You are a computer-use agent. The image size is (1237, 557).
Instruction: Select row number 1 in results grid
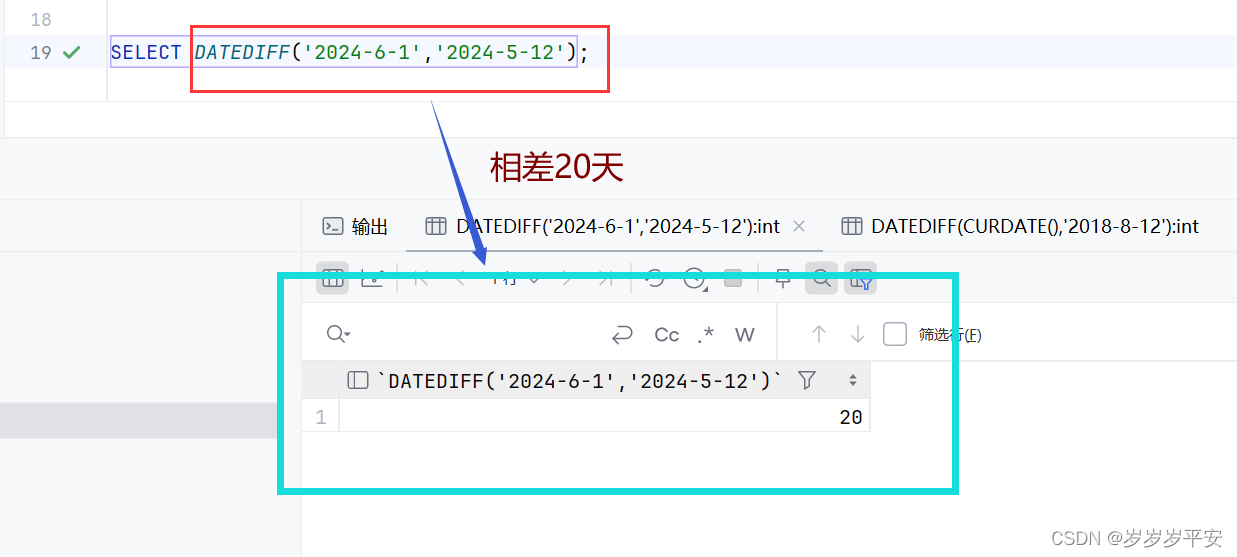click(x=321, y=417)
